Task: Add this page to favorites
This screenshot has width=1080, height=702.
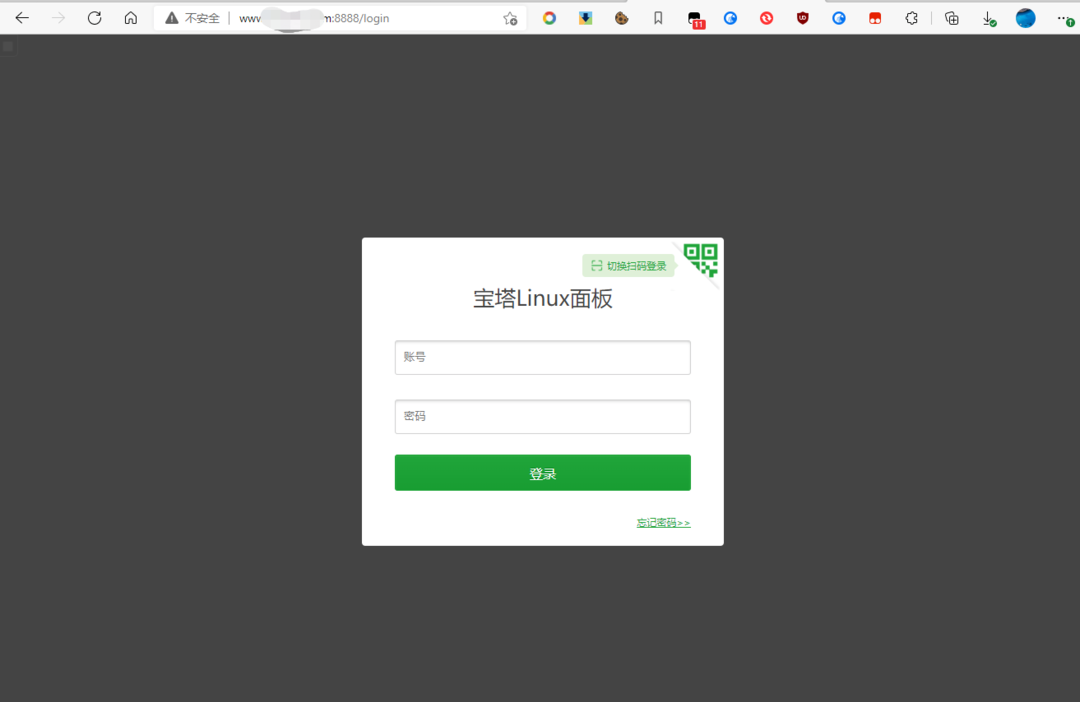Action: point(510,19)
